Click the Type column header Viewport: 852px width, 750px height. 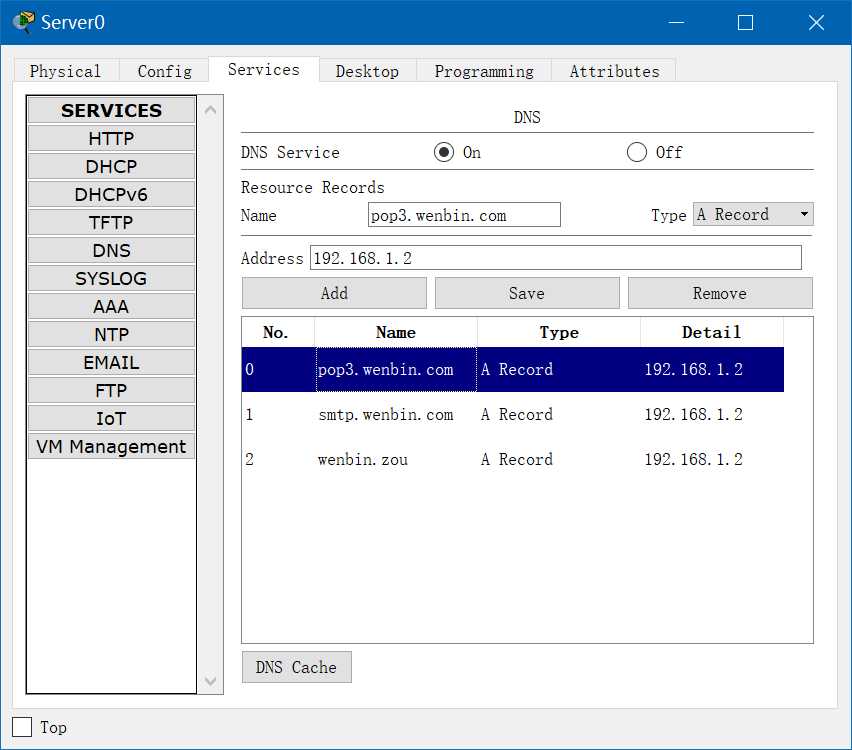(x=559, y=332)
